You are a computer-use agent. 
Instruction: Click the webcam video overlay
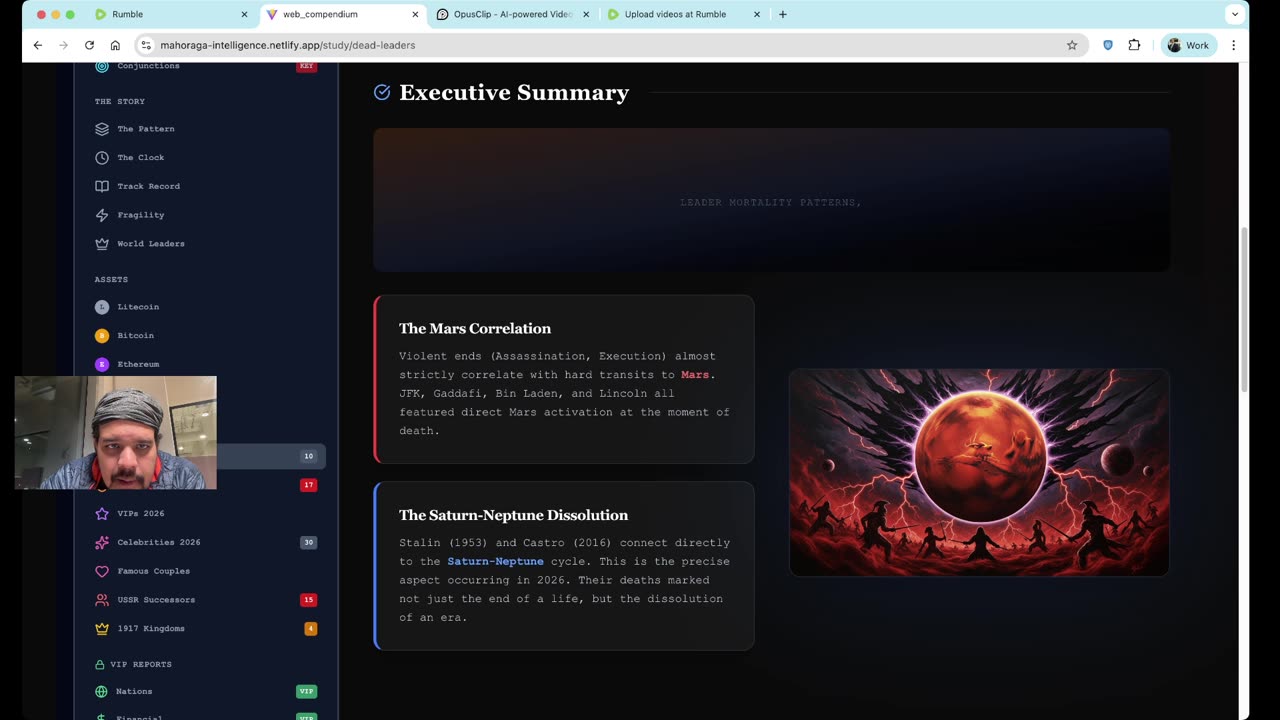(x=116, y=433)
